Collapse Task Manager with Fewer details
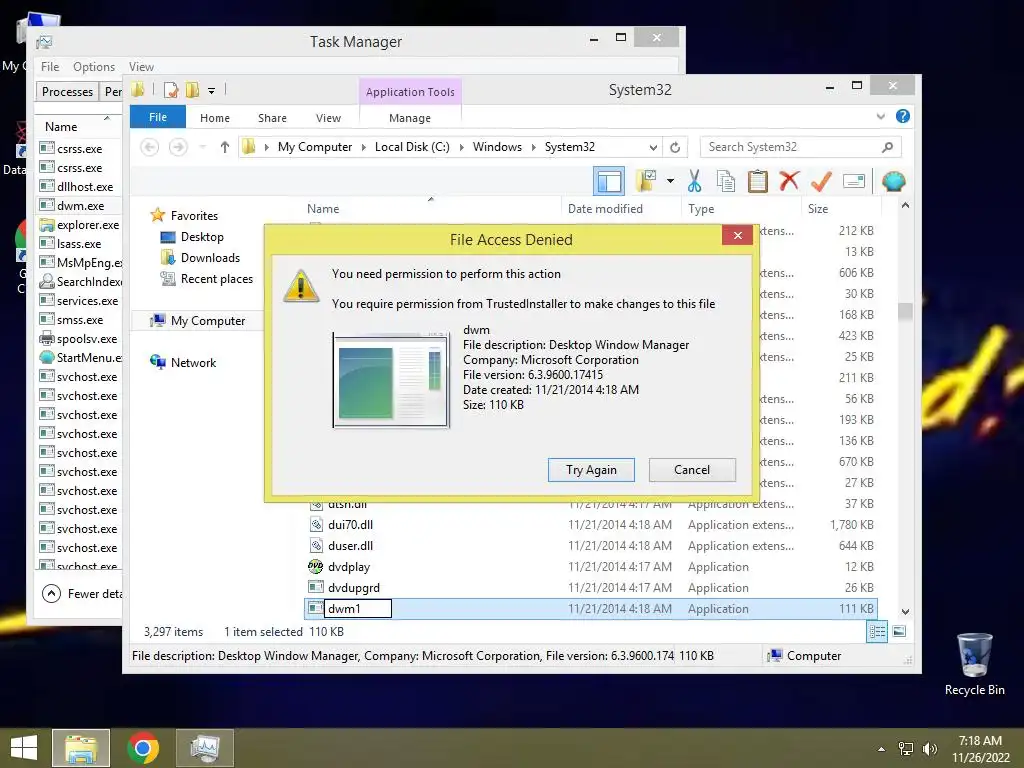 tap(82, 594)
